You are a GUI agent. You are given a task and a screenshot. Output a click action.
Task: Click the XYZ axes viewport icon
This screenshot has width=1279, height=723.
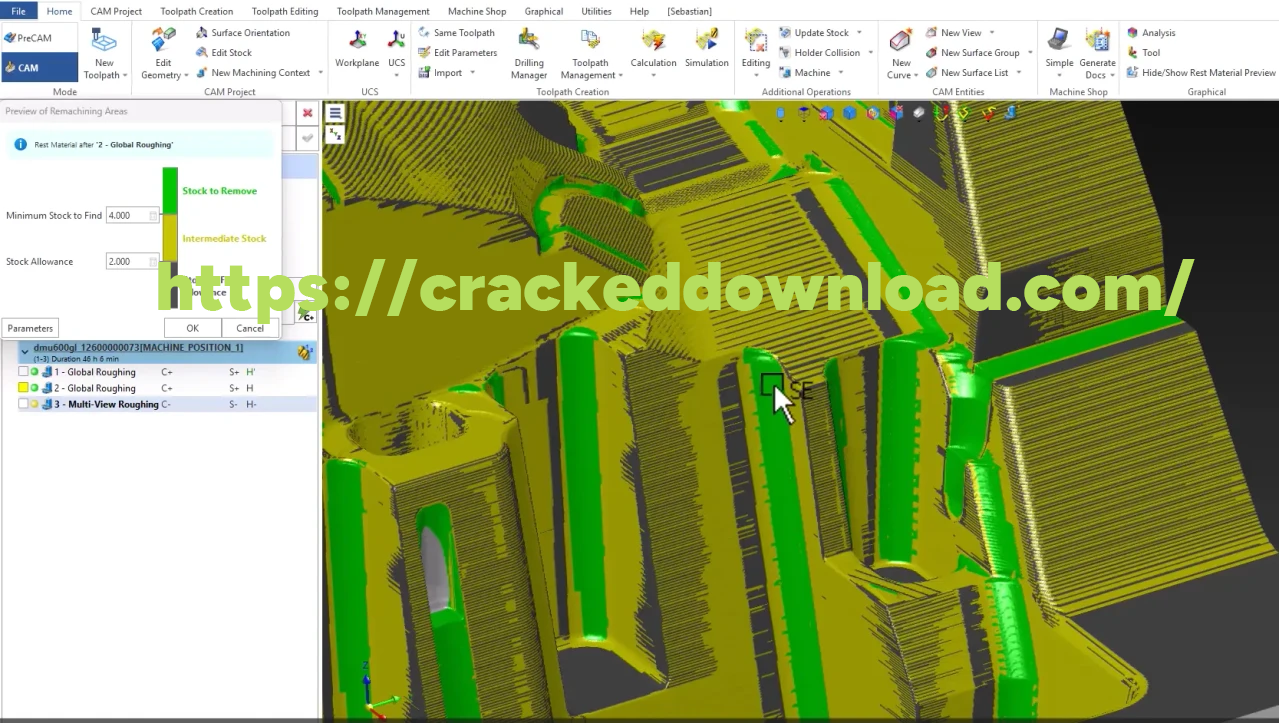[x=335, y=134]
